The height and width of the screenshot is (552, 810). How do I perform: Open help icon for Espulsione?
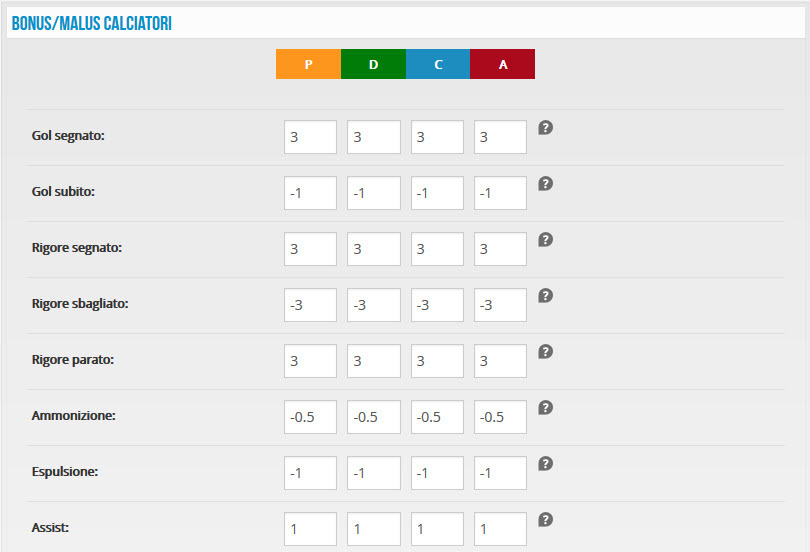[546, 464]
